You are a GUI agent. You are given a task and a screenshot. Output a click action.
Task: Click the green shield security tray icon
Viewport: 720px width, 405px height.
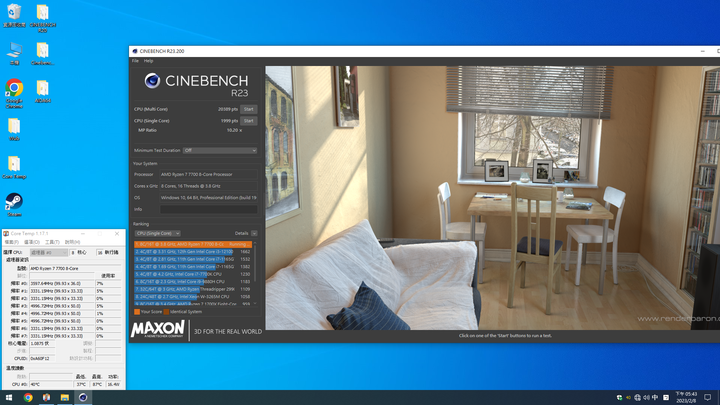619,398
